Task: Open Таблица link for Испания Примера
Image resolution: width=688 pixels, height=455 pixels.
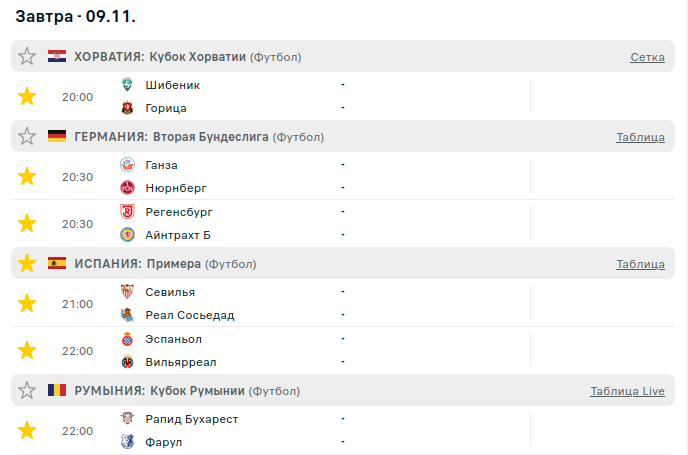Action: click(x=640, y=264)
